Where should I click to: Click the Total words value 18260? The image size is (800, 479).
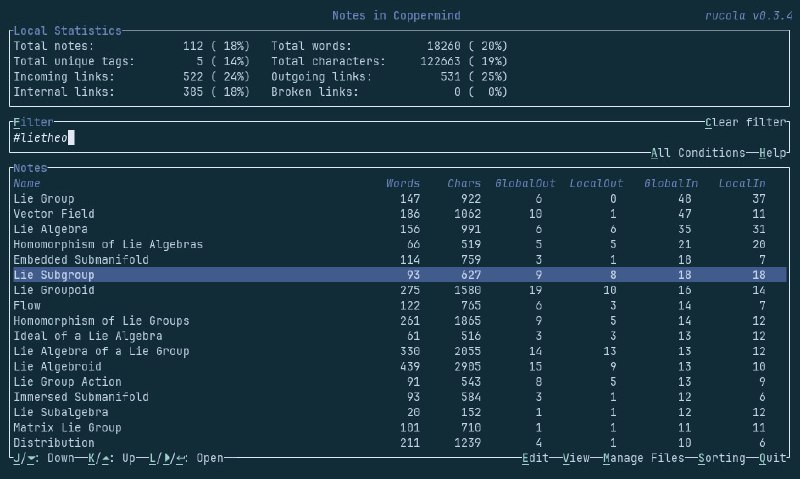443,46
